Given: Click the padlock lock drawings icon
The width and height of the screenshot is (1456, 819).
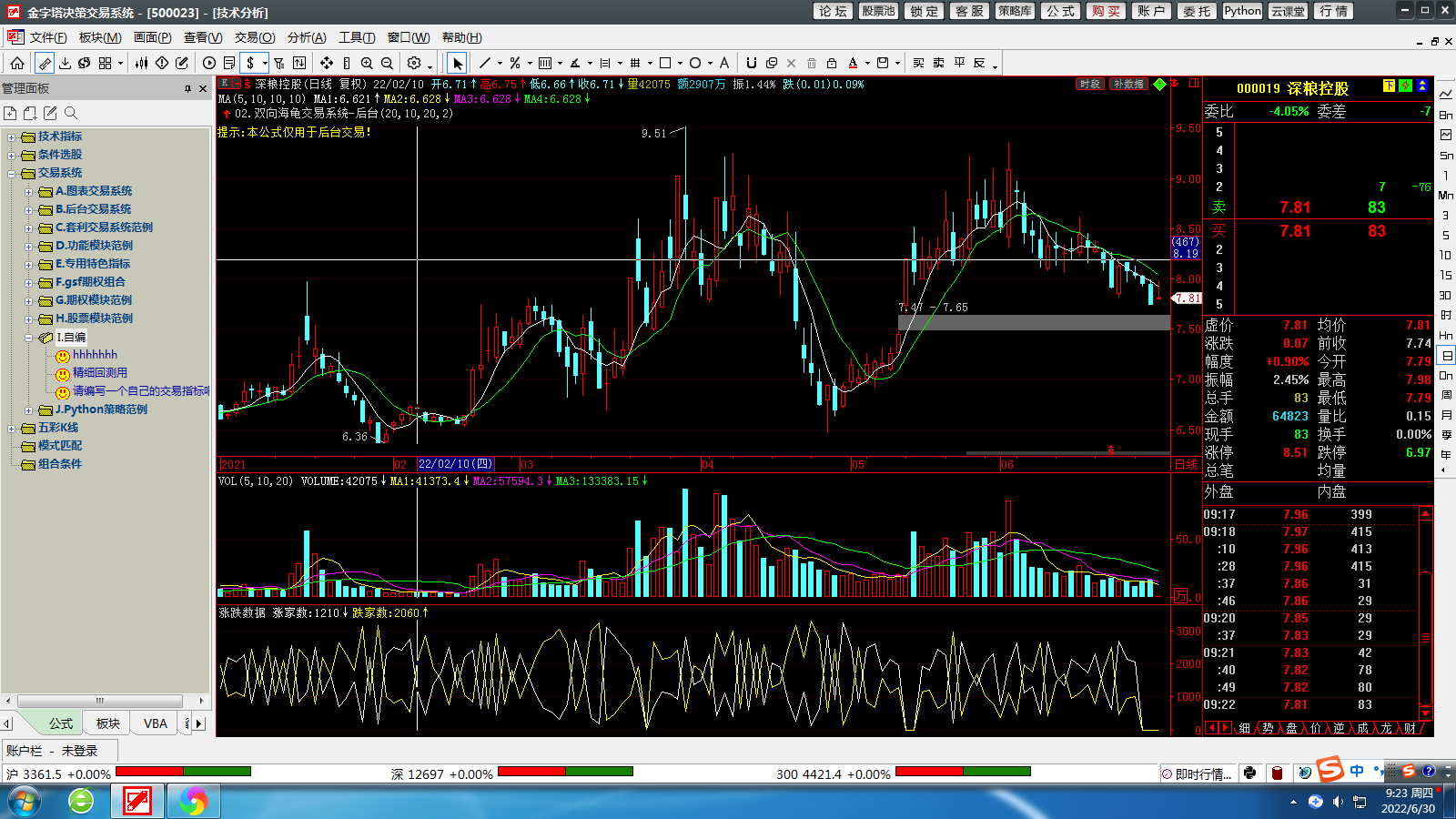Looking at the screenshot, I should coord(831,63).
